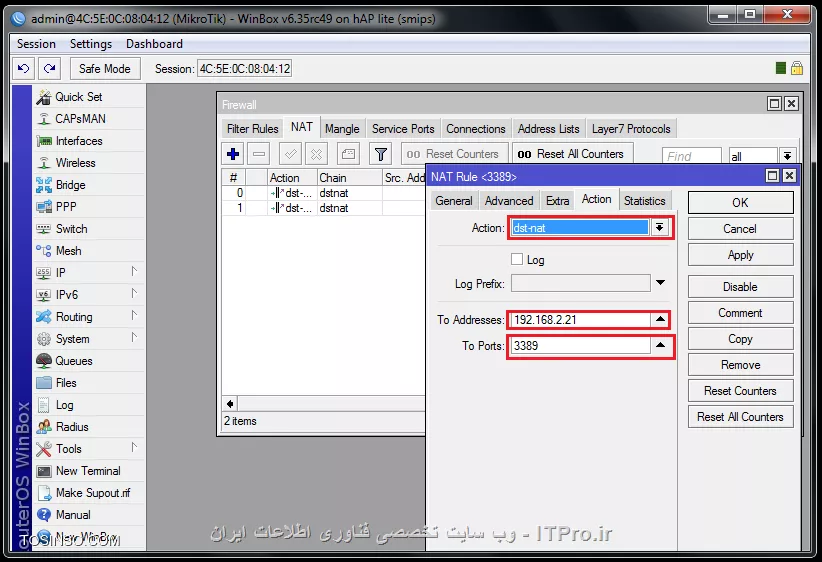
Task: Expand the Log Prefix arrow
Action: pyautogui.click(x=661, y=283)
